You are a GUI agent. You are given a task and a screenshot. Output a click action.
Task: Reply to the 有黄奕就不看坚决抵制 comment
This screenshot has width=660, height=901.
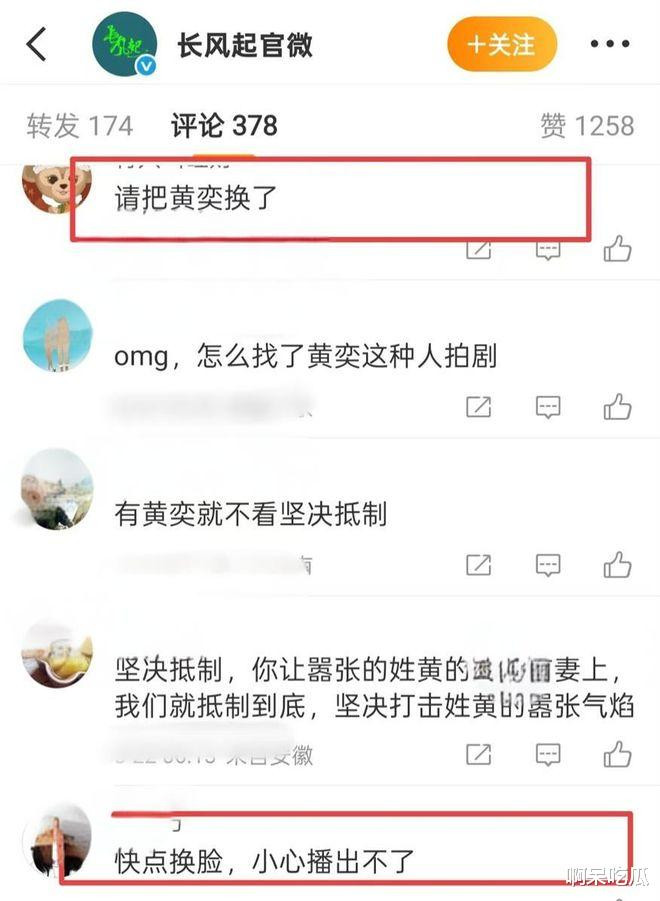[x=548, y=565]
